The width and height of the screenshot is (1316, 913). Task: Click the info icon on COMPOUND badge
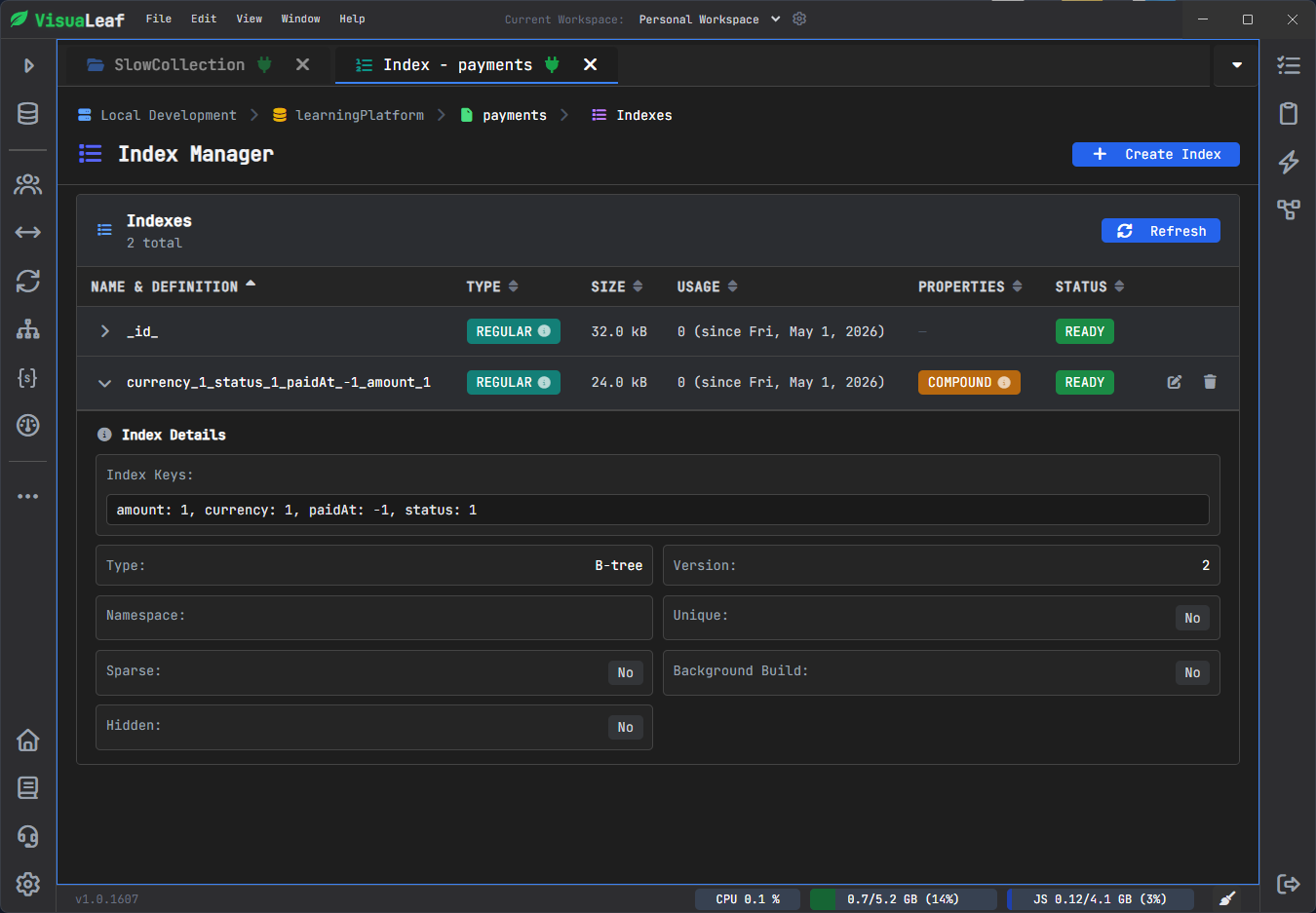point(1004,383)
